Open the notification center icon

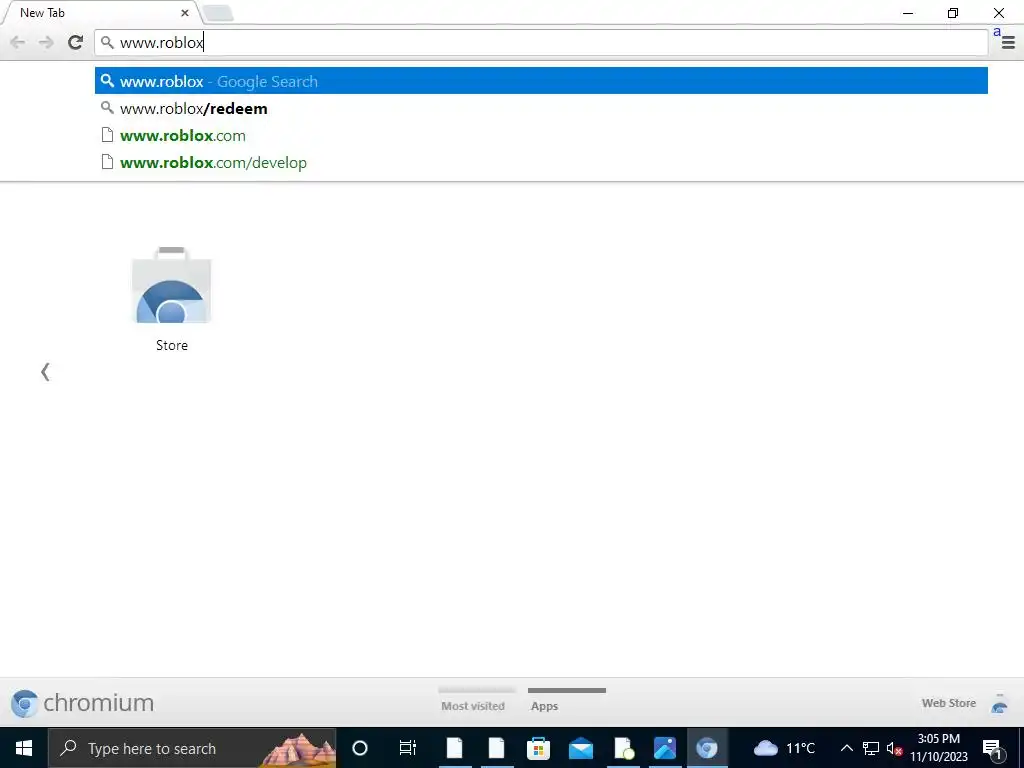point(992,748)
